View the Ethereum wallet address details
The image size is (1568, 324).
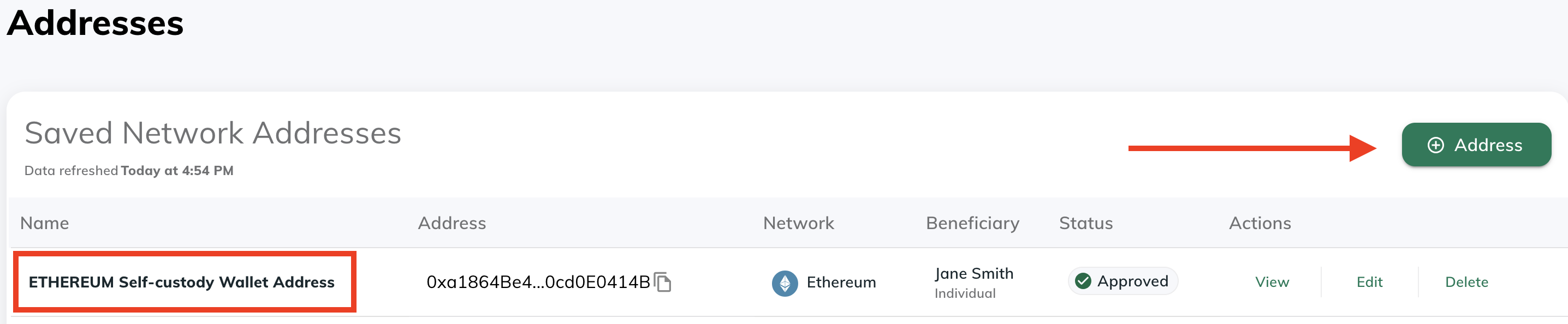1272,282
